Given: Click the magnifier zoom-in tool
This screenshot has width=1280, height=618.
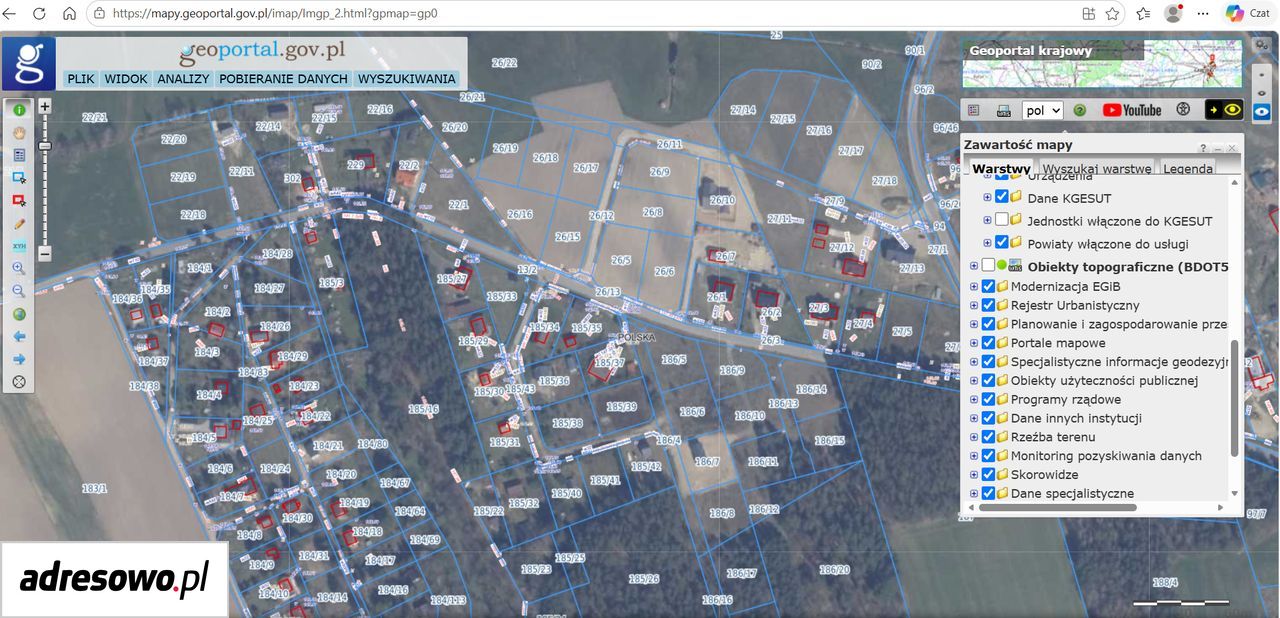Looking at the screenshot, I should tap(19, 268).
